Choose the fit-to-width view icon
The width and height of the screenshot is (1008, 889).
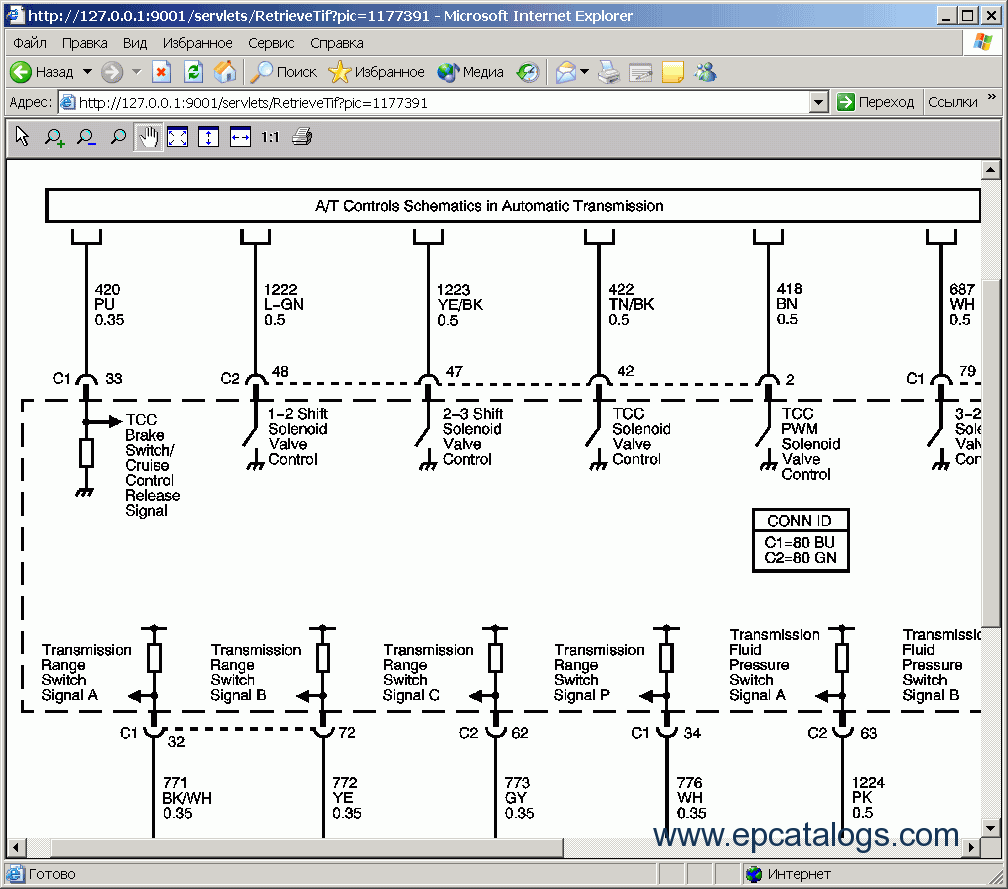tap(240, 138)
